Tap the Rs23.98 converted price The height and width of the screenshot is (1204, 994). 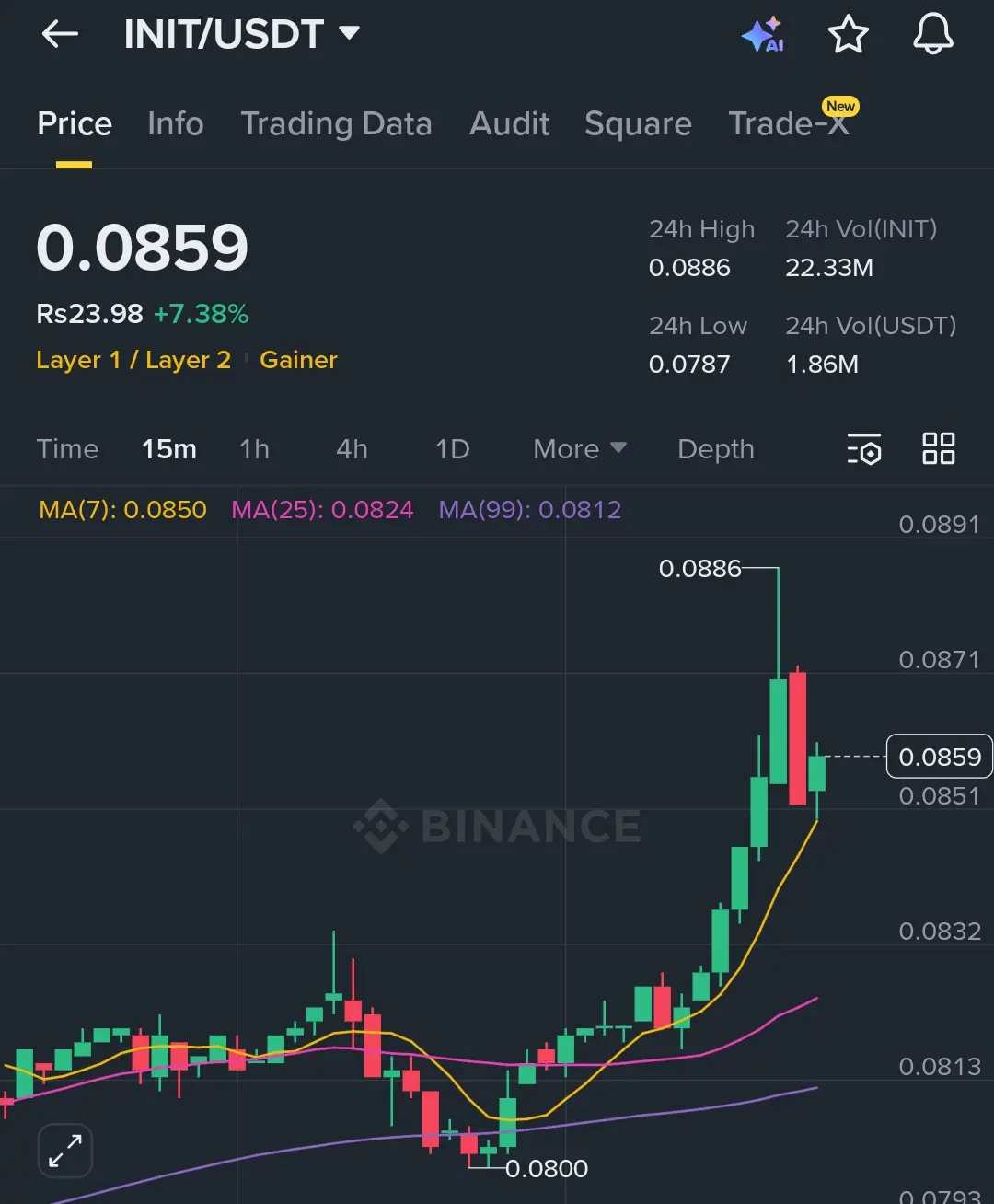[x=89, y=314]
